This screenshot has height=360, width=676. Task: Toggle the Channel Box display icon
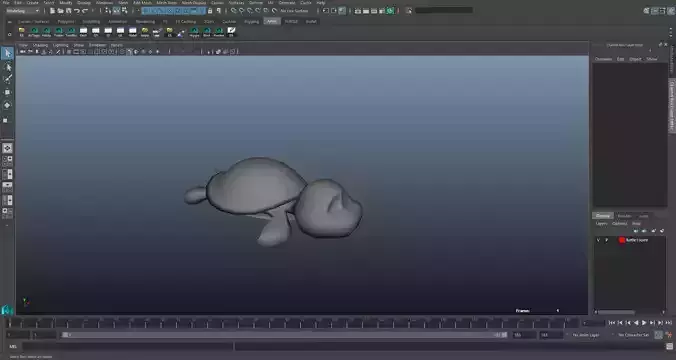click(670, 11)
